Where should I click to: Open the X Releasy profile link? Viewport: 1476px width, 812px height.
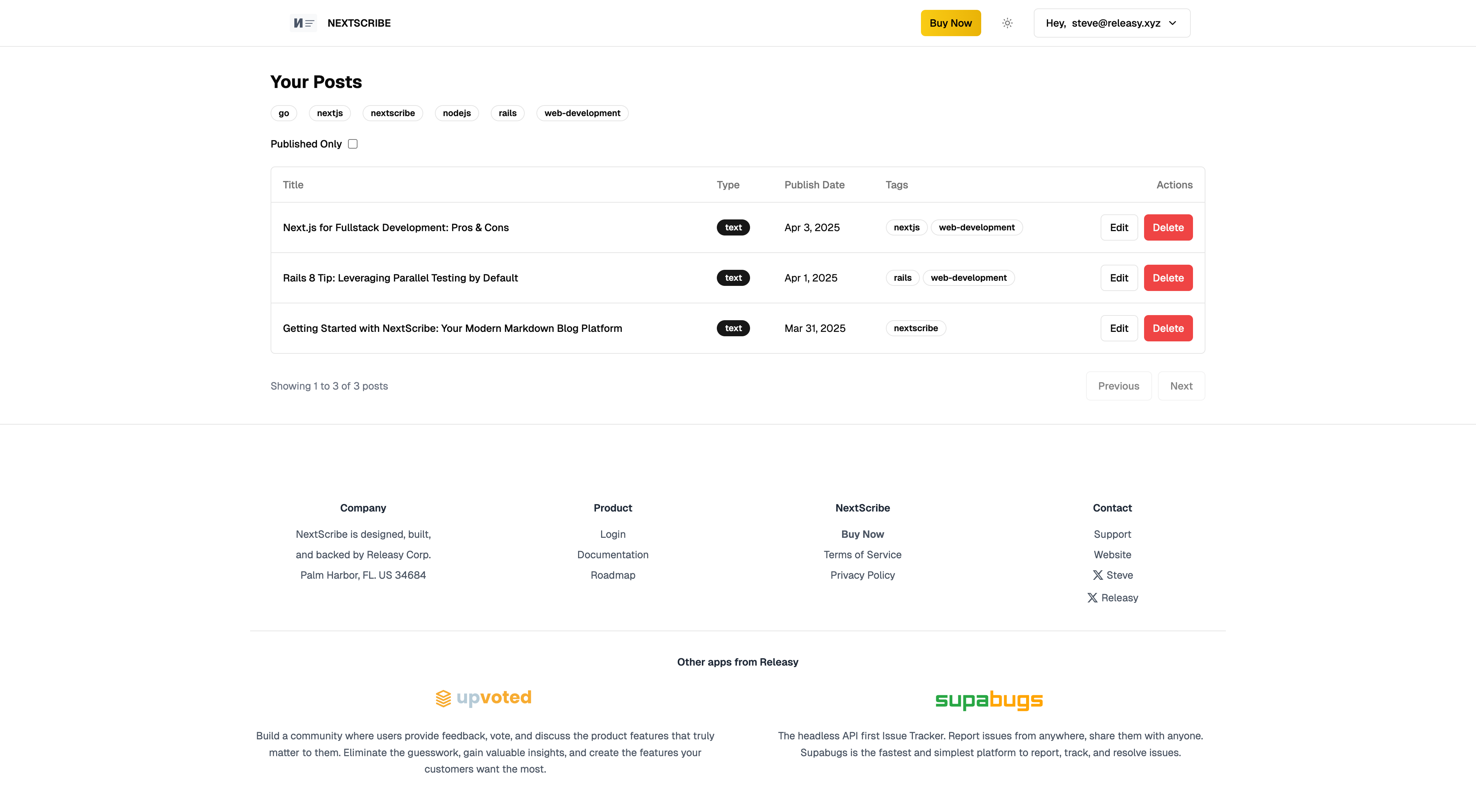click(1112, 598)
